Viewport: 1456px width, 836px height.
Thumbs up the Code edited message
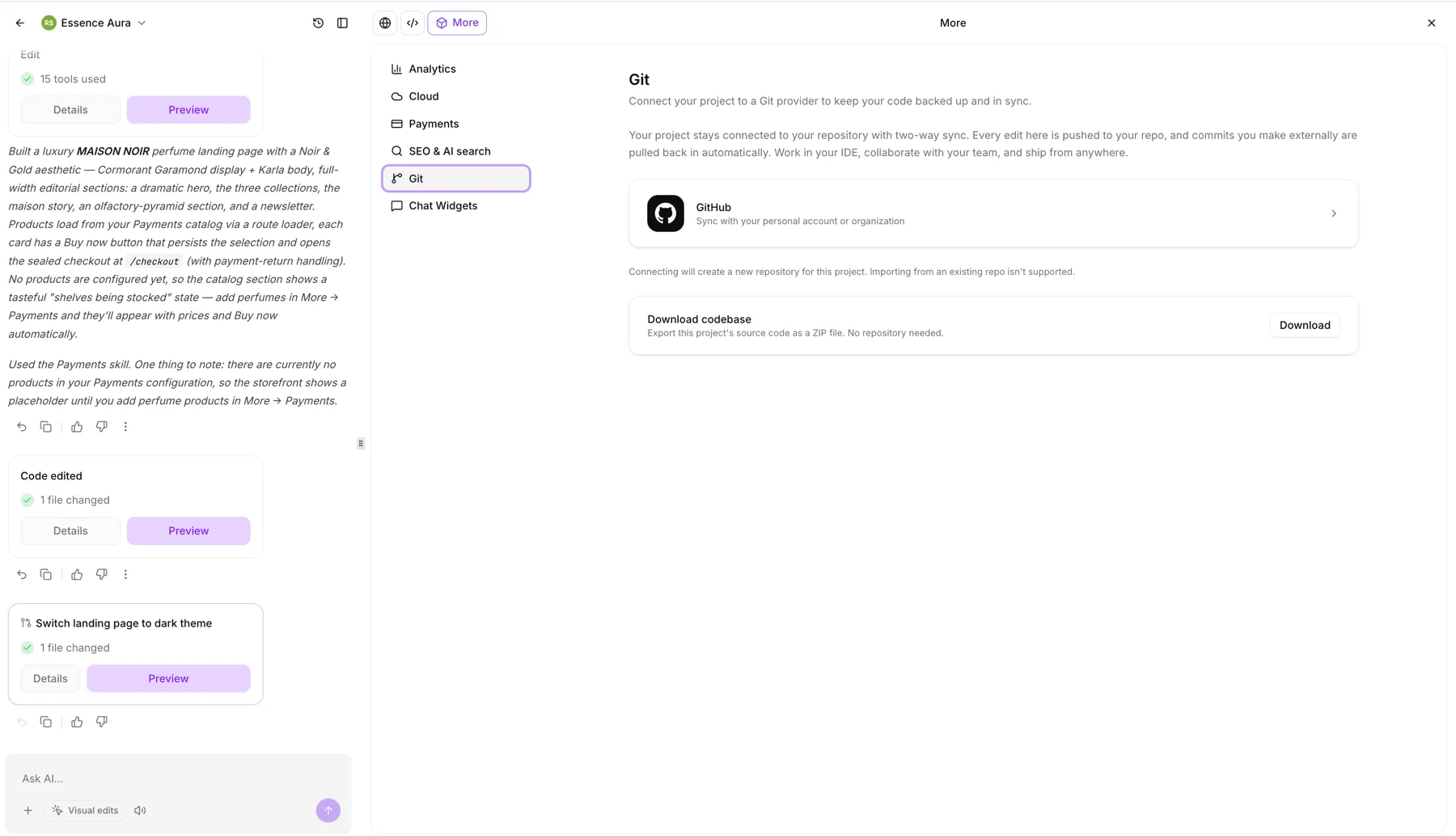click(77, 575)
